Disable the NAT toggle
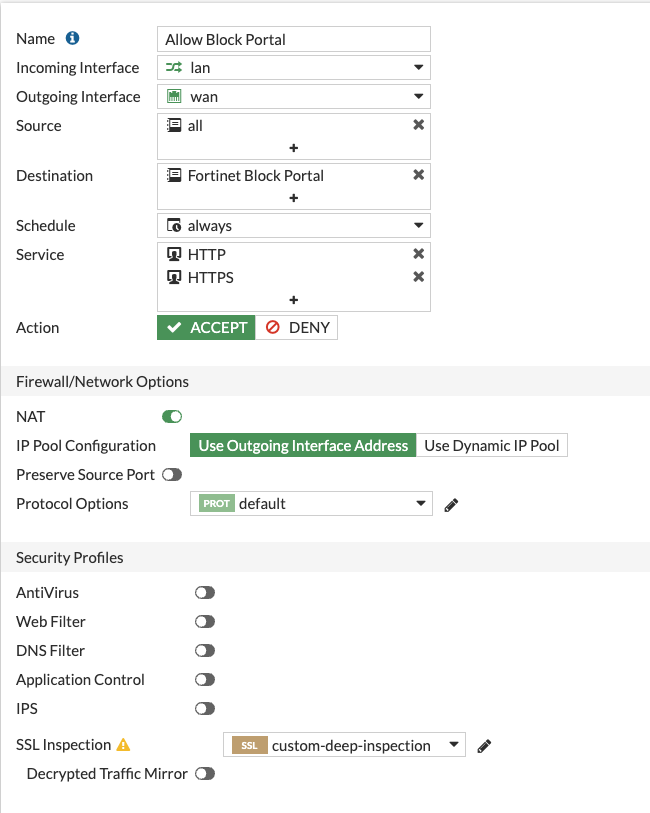This screenshot has width=650, height=813. click(x=172, y=416)
